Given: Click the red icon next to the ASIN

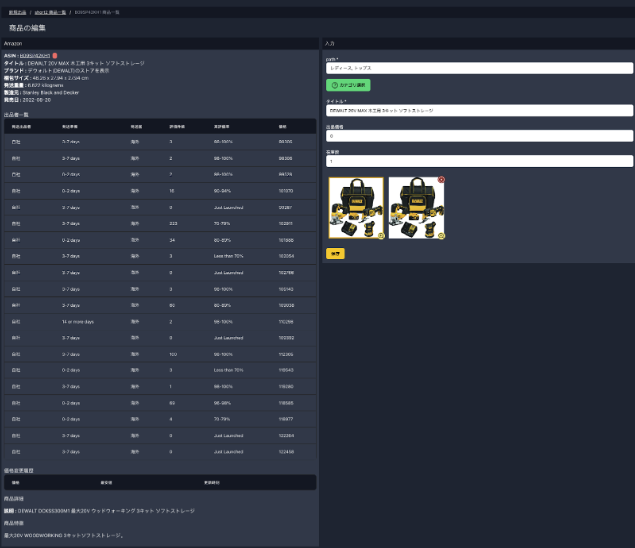Looking at the screenshot, I should click(x=55, y=55).
